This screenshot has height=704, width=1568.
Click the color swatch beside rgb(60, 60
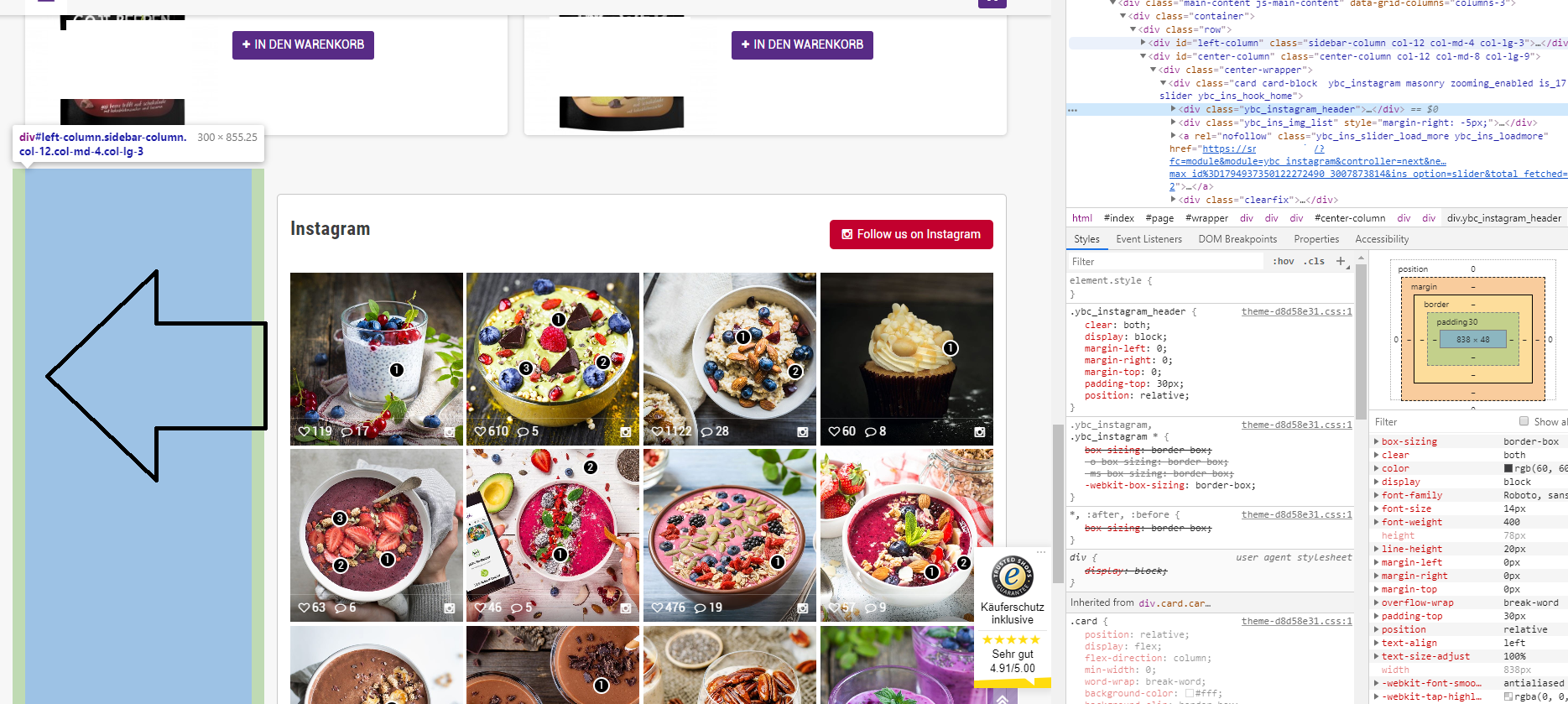[1508, 468]
